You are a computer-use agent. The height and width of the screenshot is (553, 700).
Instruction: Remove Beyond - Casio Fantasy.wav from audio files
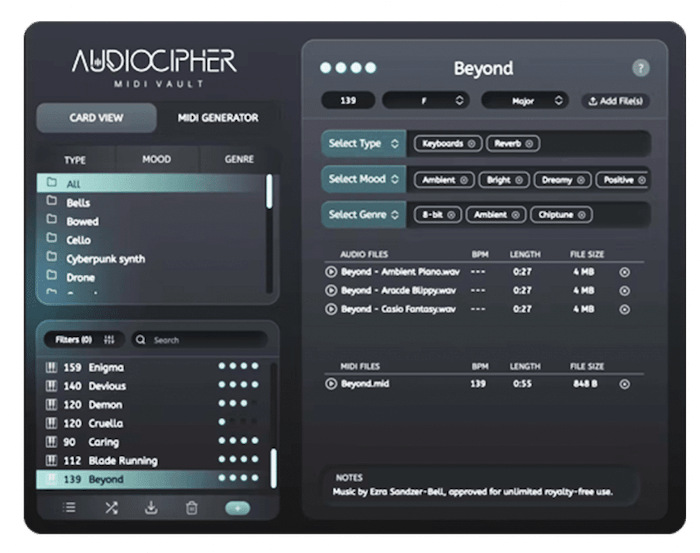click(x=624, y=309)
